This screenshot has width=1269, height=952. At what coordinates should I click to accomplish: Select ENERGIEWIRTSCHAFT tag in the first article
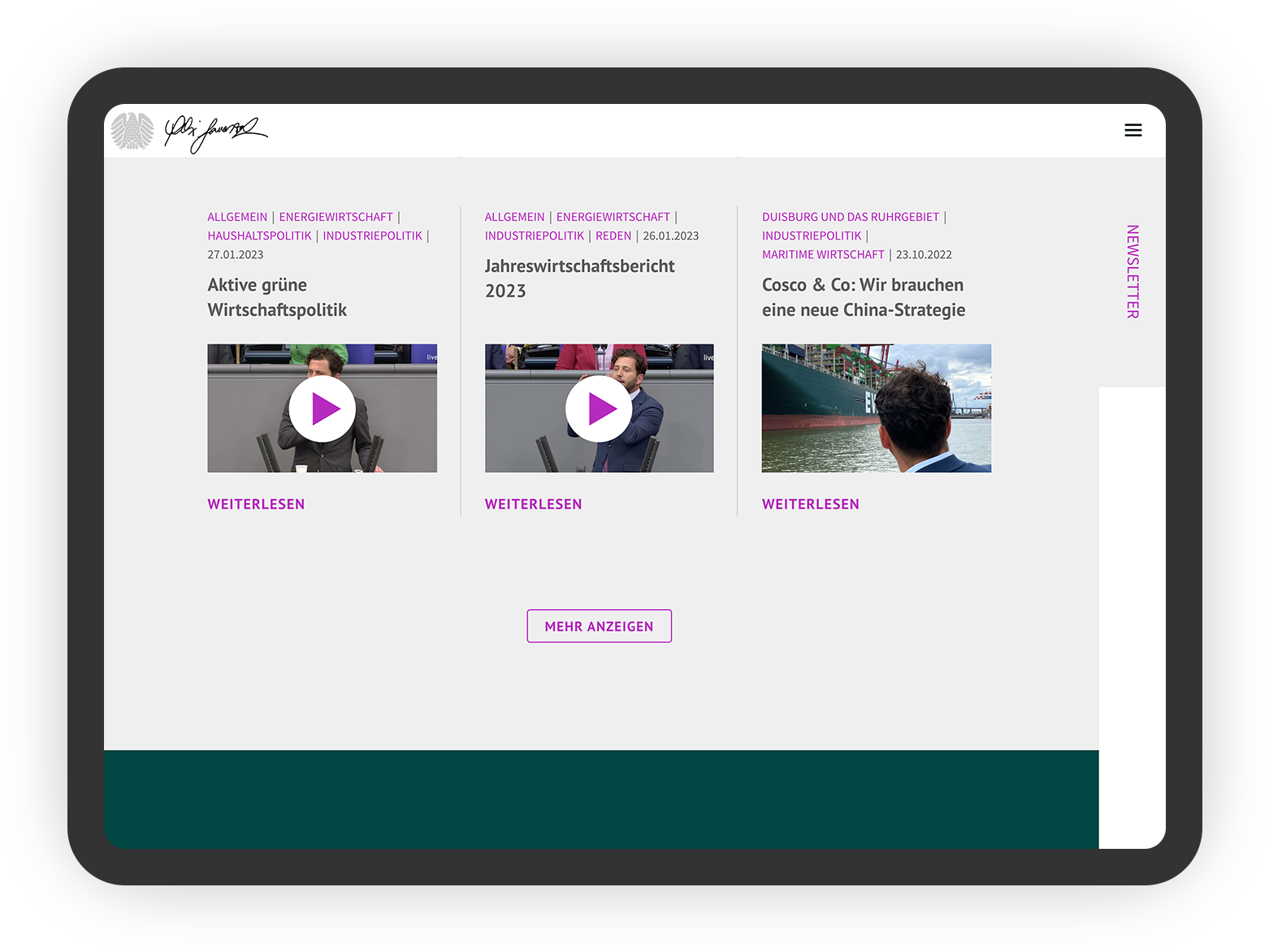click(x=336, y=217)
